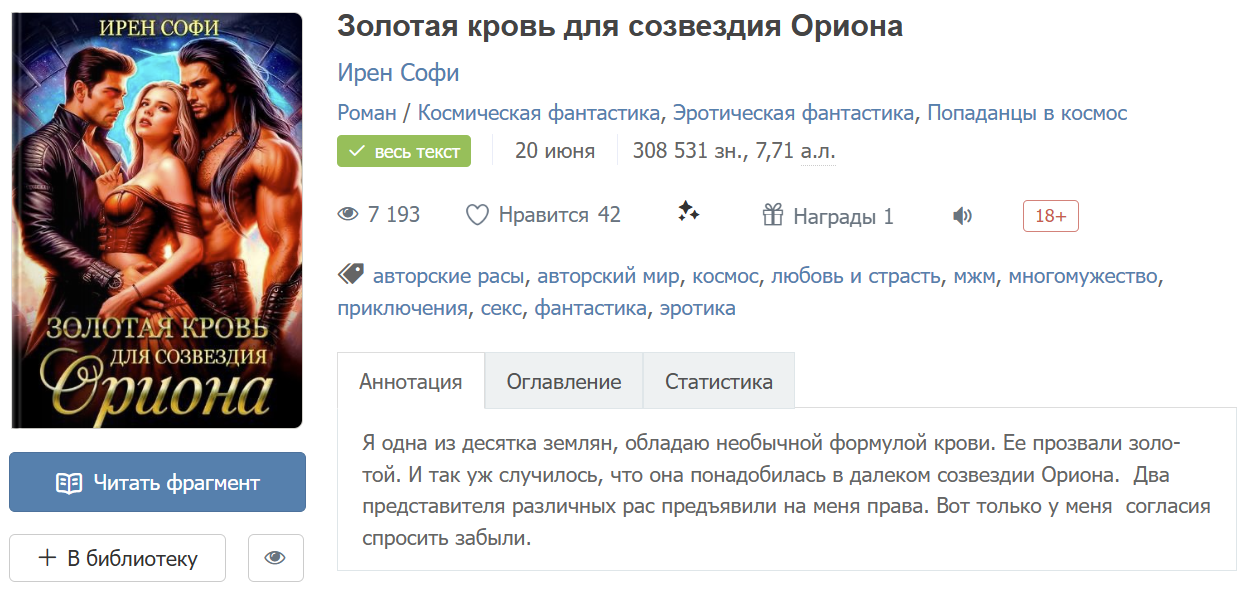The width and height of the screenshot is (1251, 597).
Task: Click the views eye counter icon
Action: pos(348,215)
